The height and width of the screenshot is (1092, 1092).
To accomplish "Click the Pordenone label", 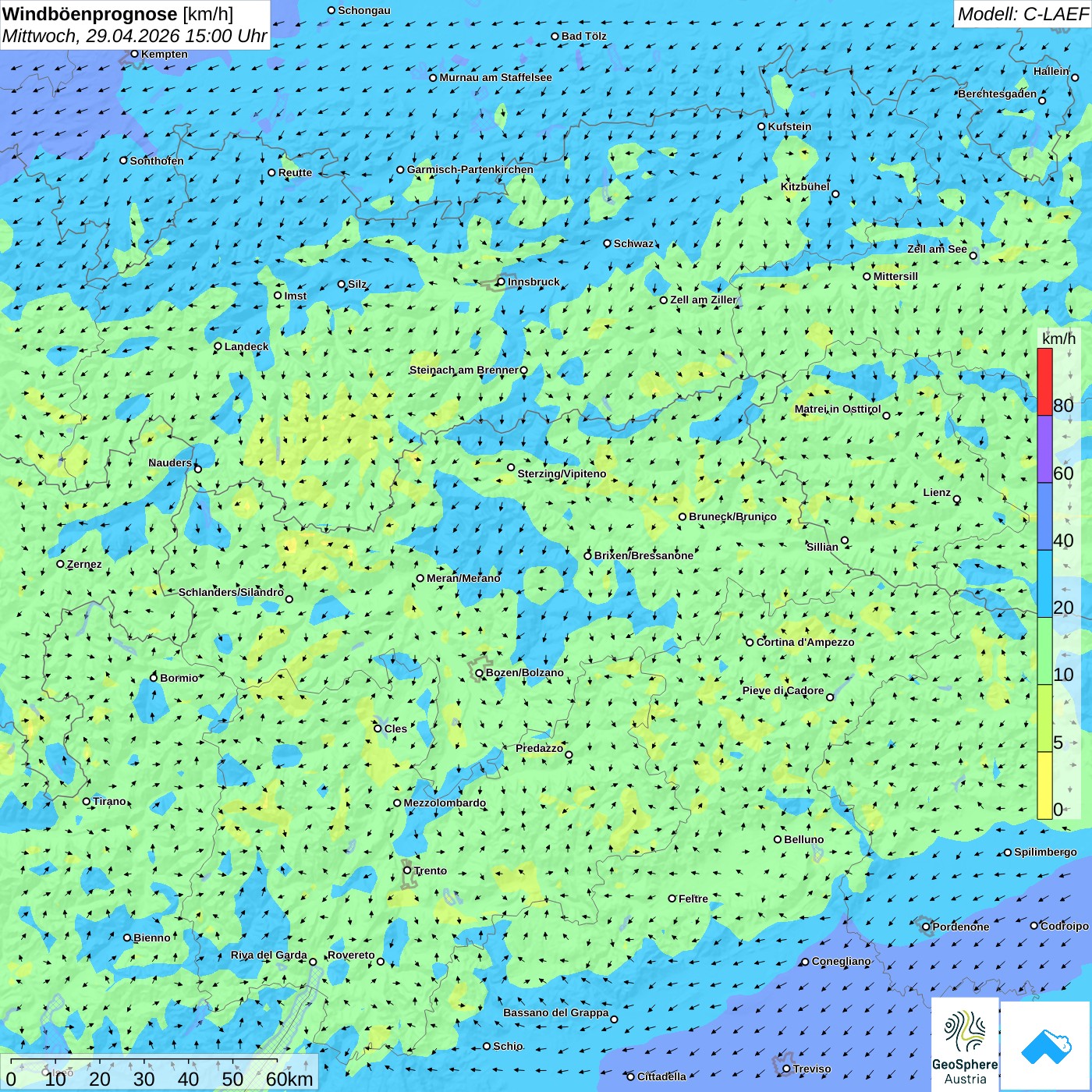I will [x=961, y=927].
